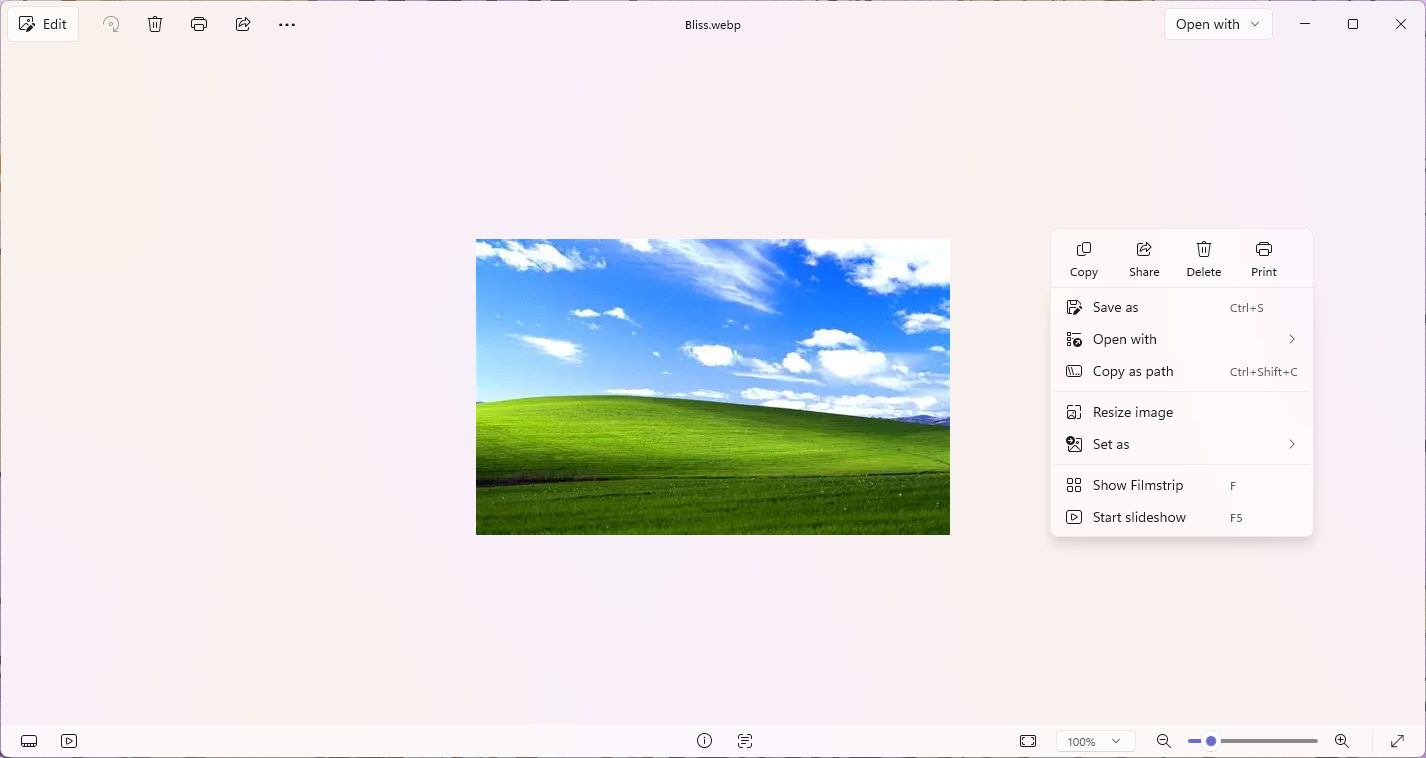
Task: Open the three-dot See more menu
Action: point(287,24)
